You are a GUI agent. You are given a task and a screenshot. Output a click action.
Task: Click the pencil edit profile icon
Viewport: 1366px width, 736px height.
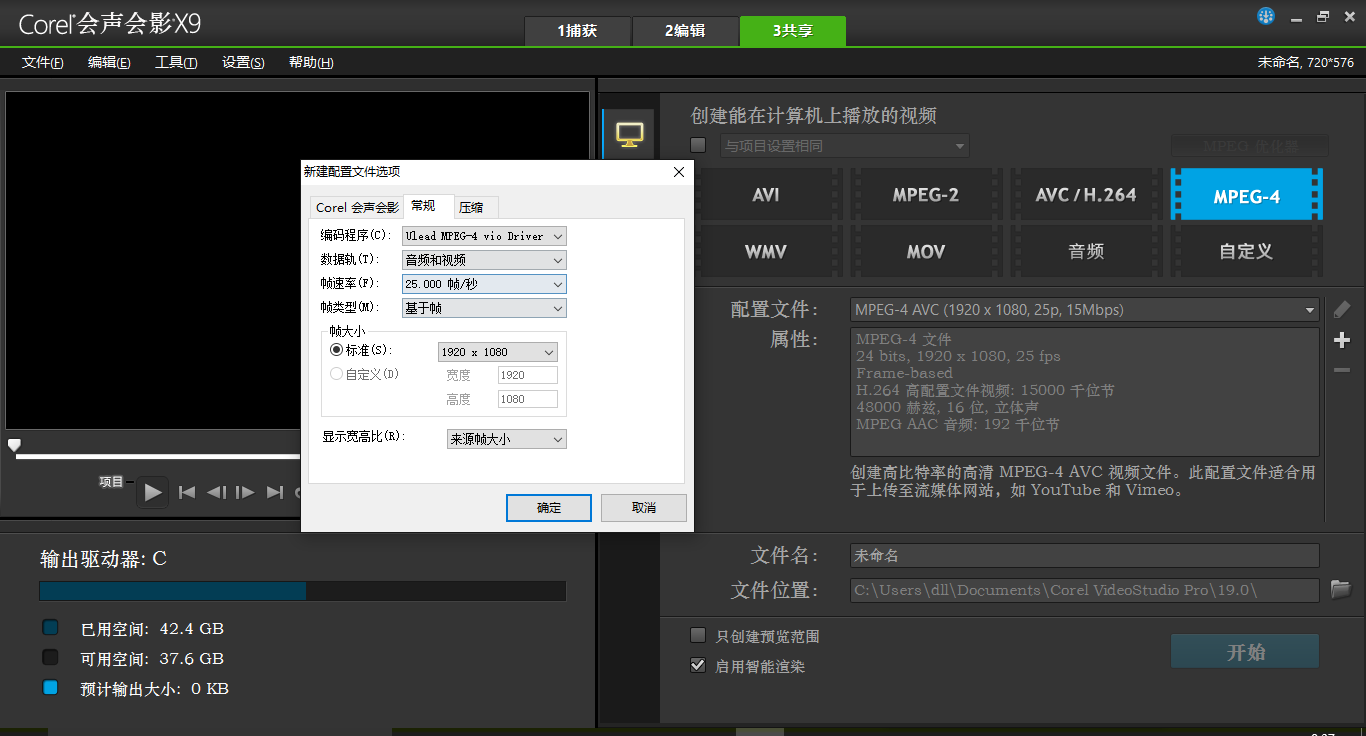1342,309
